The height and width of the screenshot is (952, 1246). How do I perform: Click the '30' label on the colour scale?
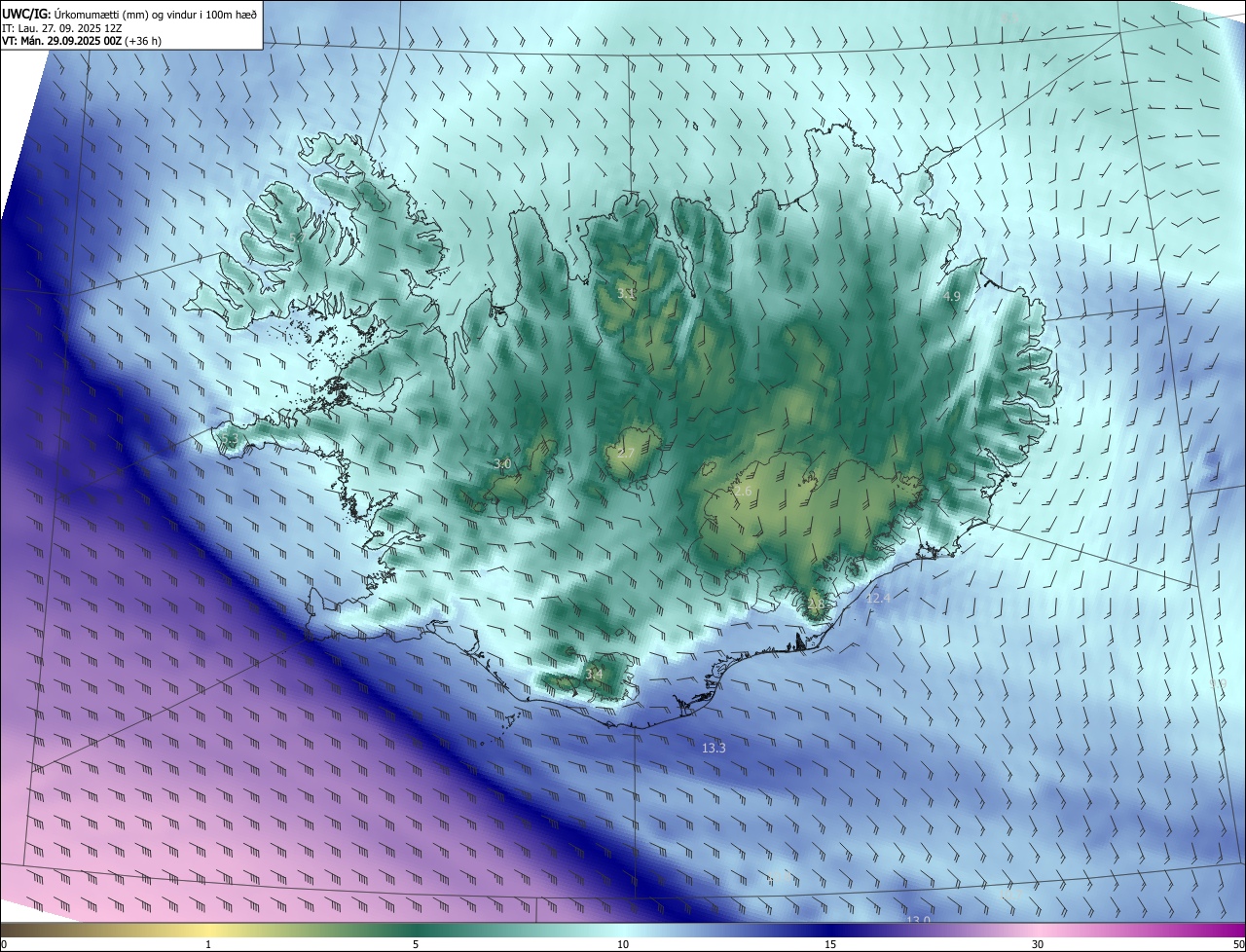tap(1038, 944)
